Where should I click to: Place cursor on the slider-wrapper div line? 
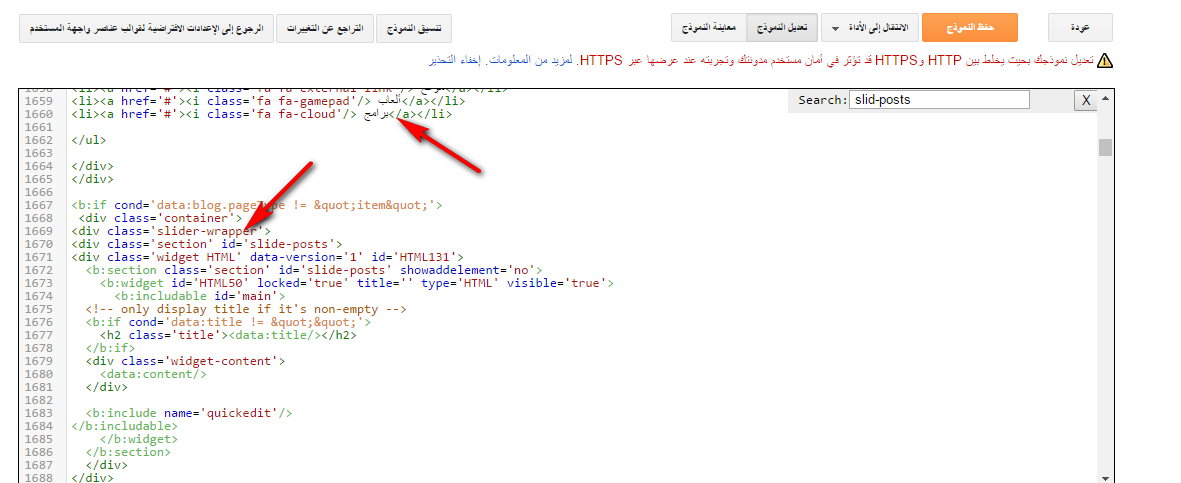point(171,231)
